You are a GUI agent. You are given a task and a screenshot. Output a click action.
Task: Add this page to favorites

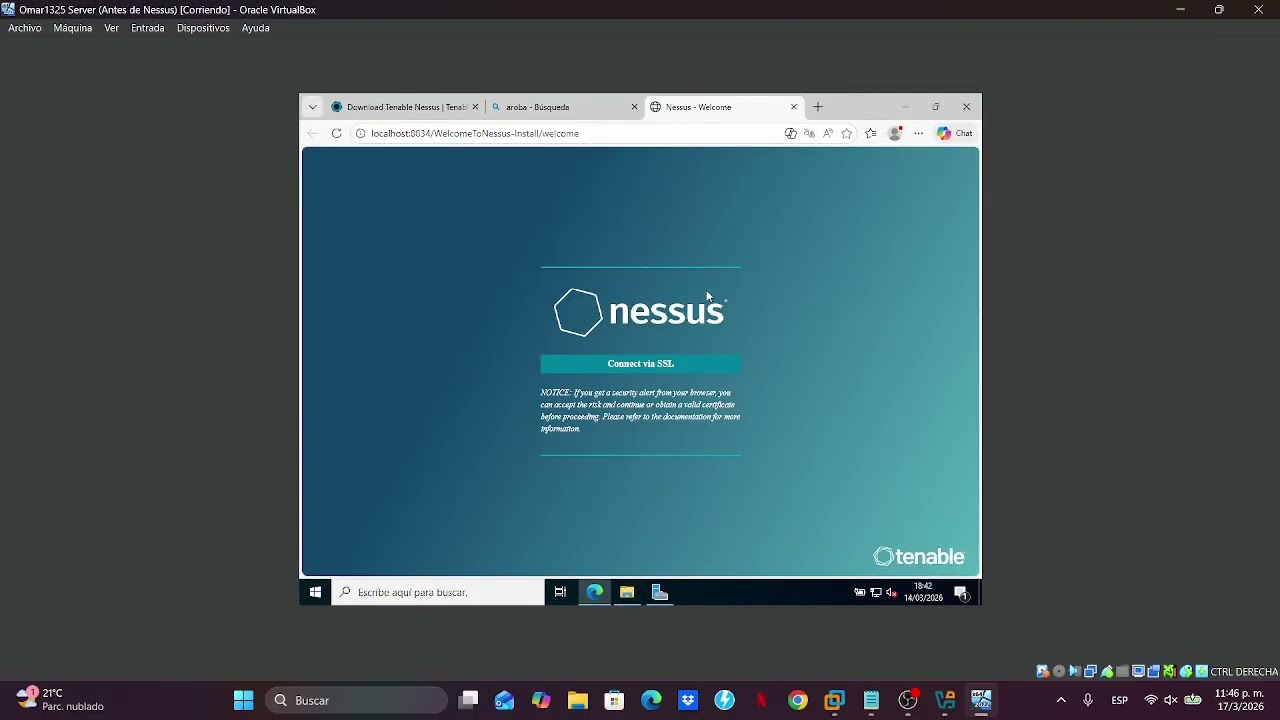point(847,133)
